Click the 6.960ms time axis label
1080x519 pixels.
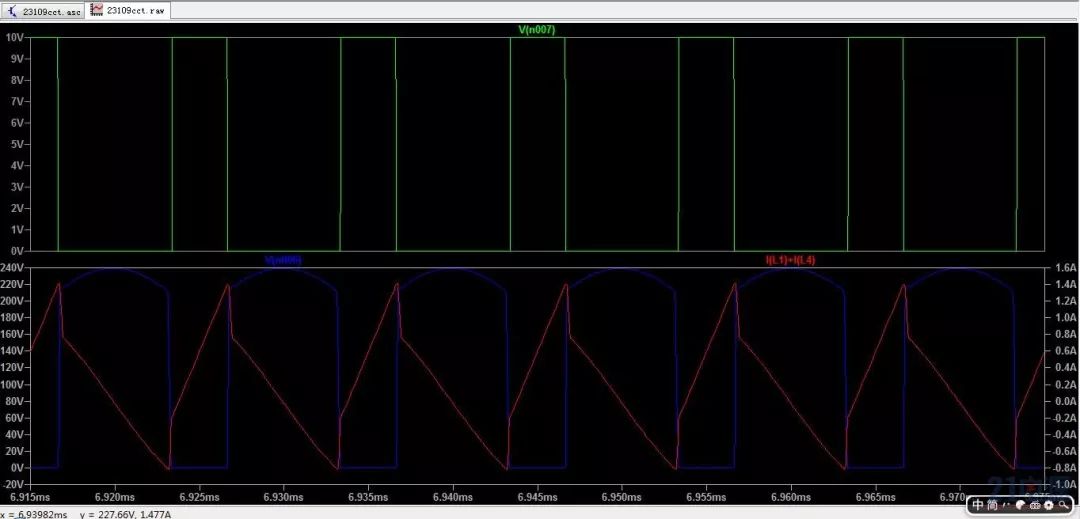tap(791, 496)
